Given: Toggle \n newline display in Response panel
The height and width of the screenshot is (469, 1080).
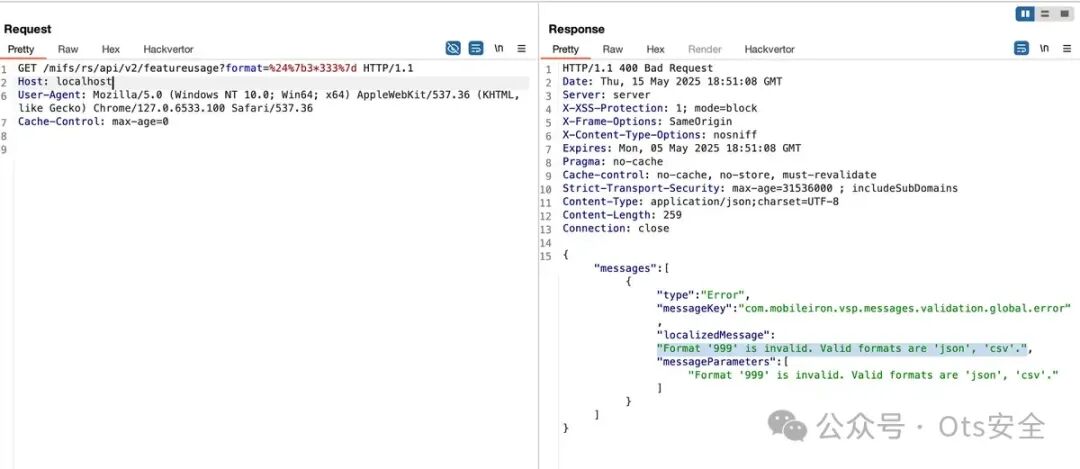Looking at the screenshot, I should click(1044, 48).
